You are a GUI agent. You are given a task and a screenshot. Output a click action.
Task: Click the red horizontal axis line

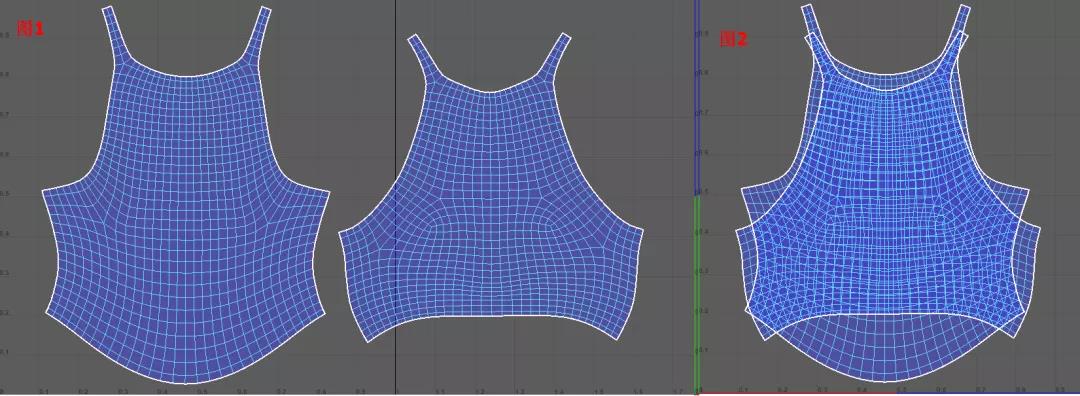[889, 393]
